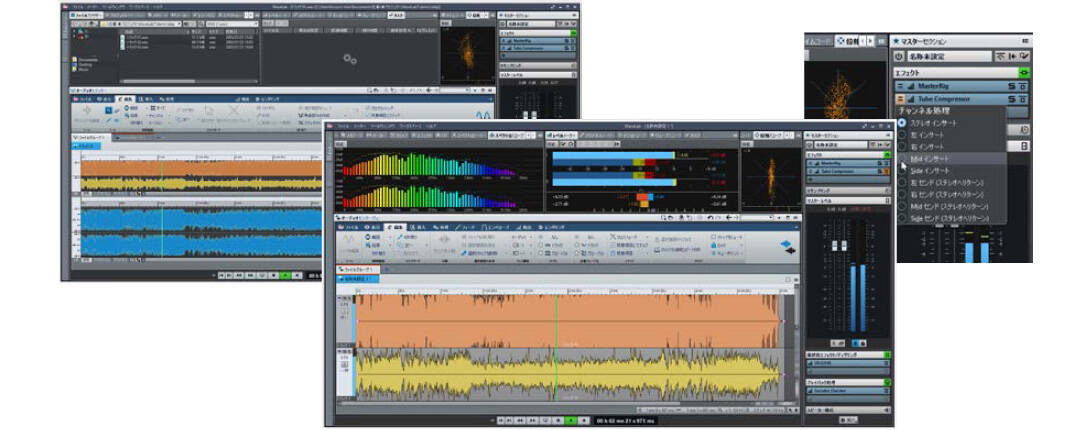
Task: Open the 編集 ribbon tab in the back window
Action: [x=127, y=99]
